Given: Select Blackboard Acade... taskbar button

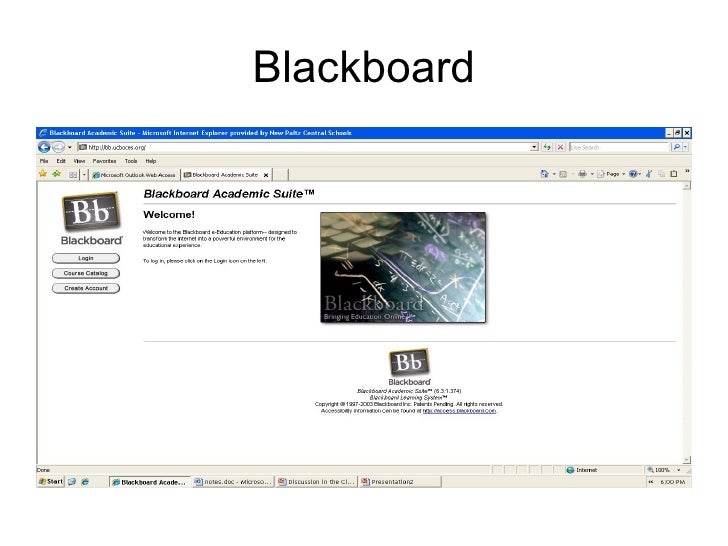Looking at the screenshot, I should (150, 482).
